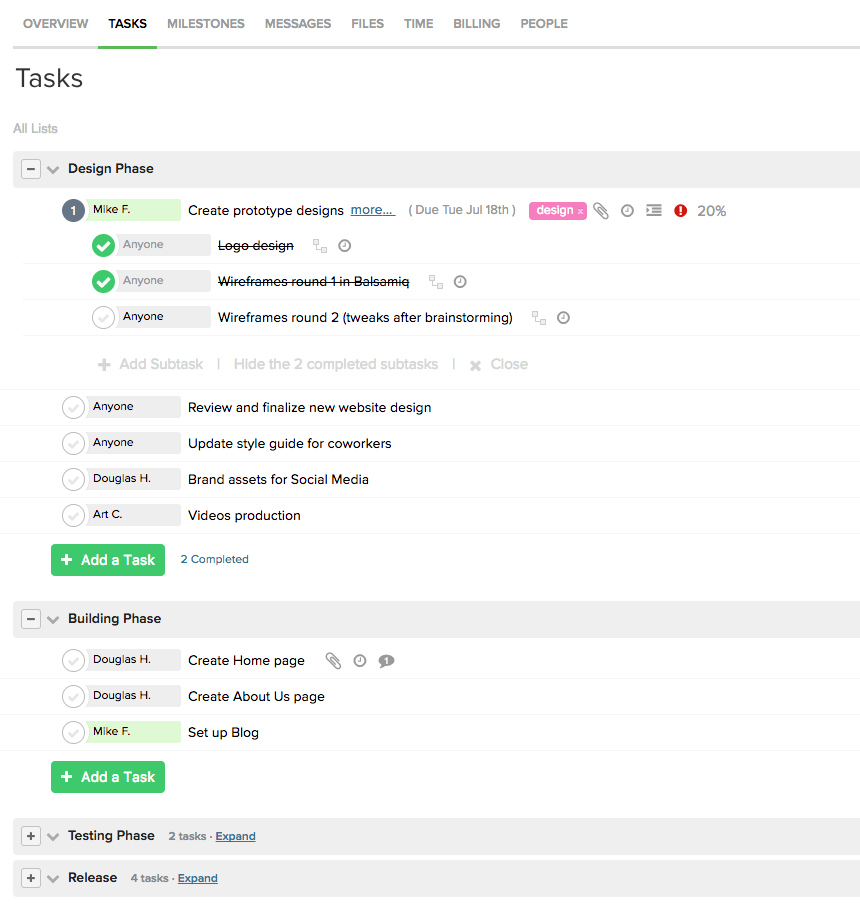The height and width of the screenshot is (914, 860).
Task: Click the attachment paperclip on Create prototype designs
Action: tap(601, 211)
